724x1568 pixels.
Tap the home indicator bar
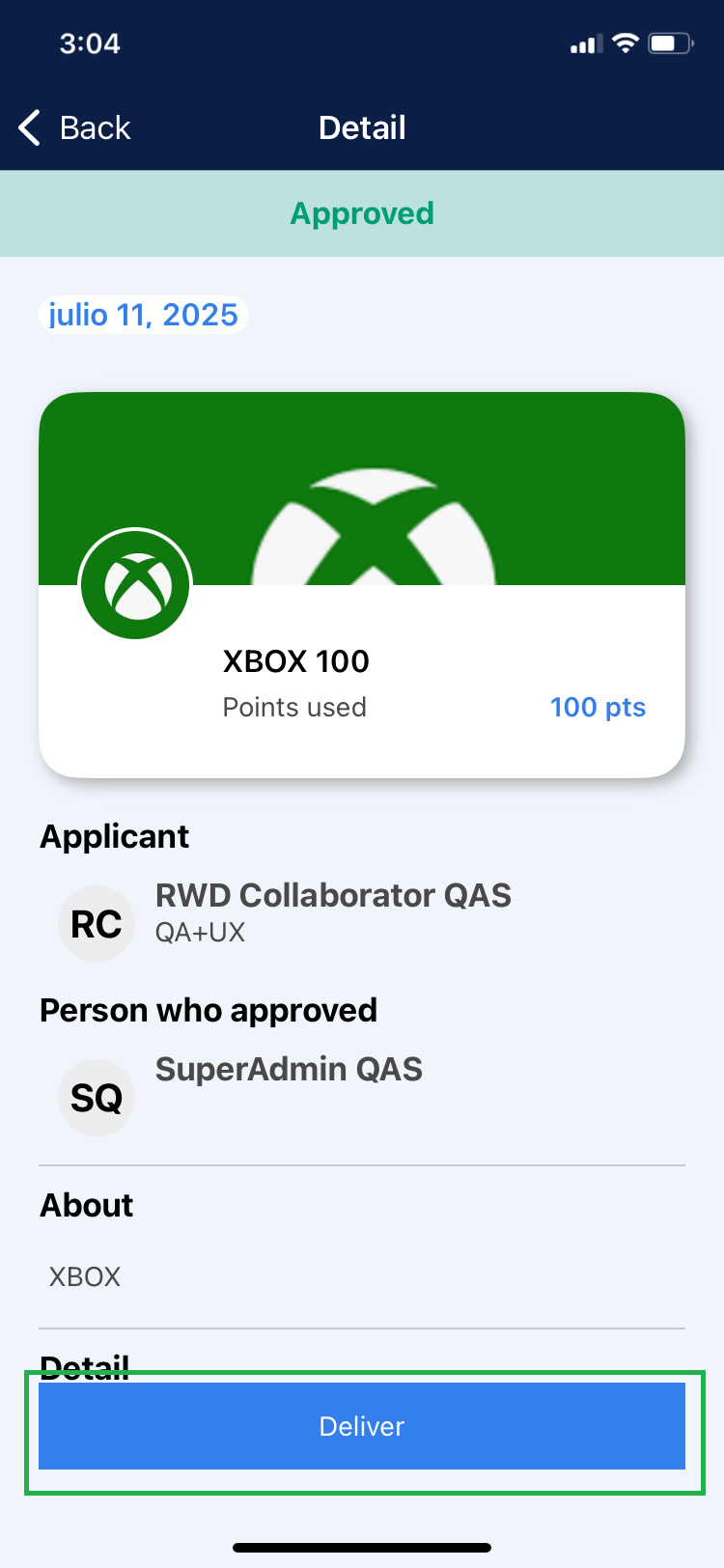[x=362, y=1548]
